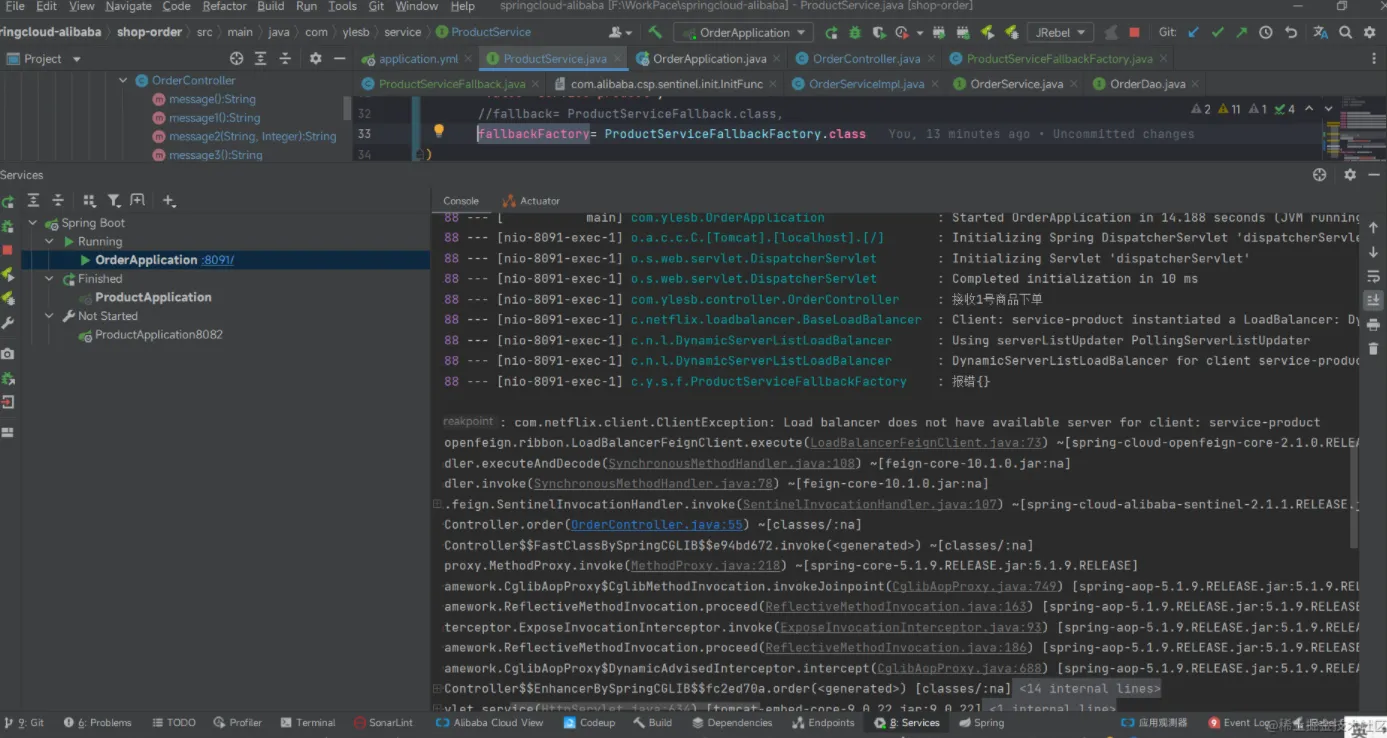Click Git commit green checkmark
Screen dimensions: 1387x738
click(1217, 32)
